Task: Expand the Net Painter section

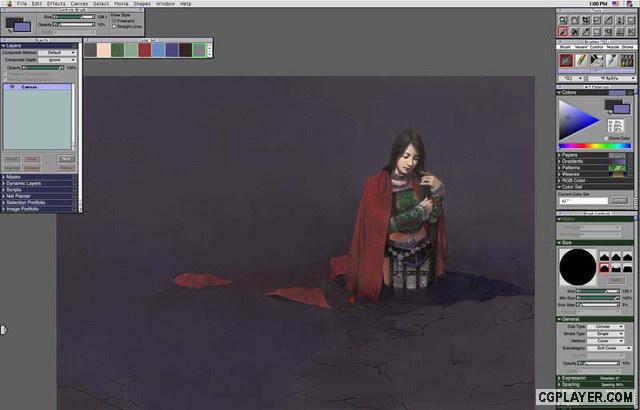Action: (x=3, y=196)
